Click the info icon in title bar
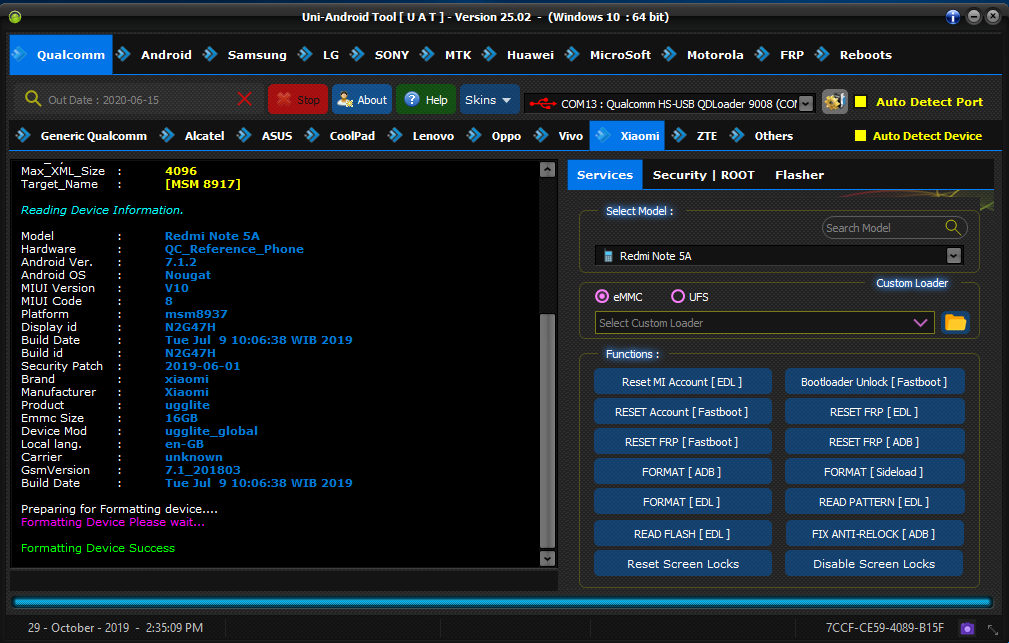The image size is (1009, 643). [x=952, y=17]
